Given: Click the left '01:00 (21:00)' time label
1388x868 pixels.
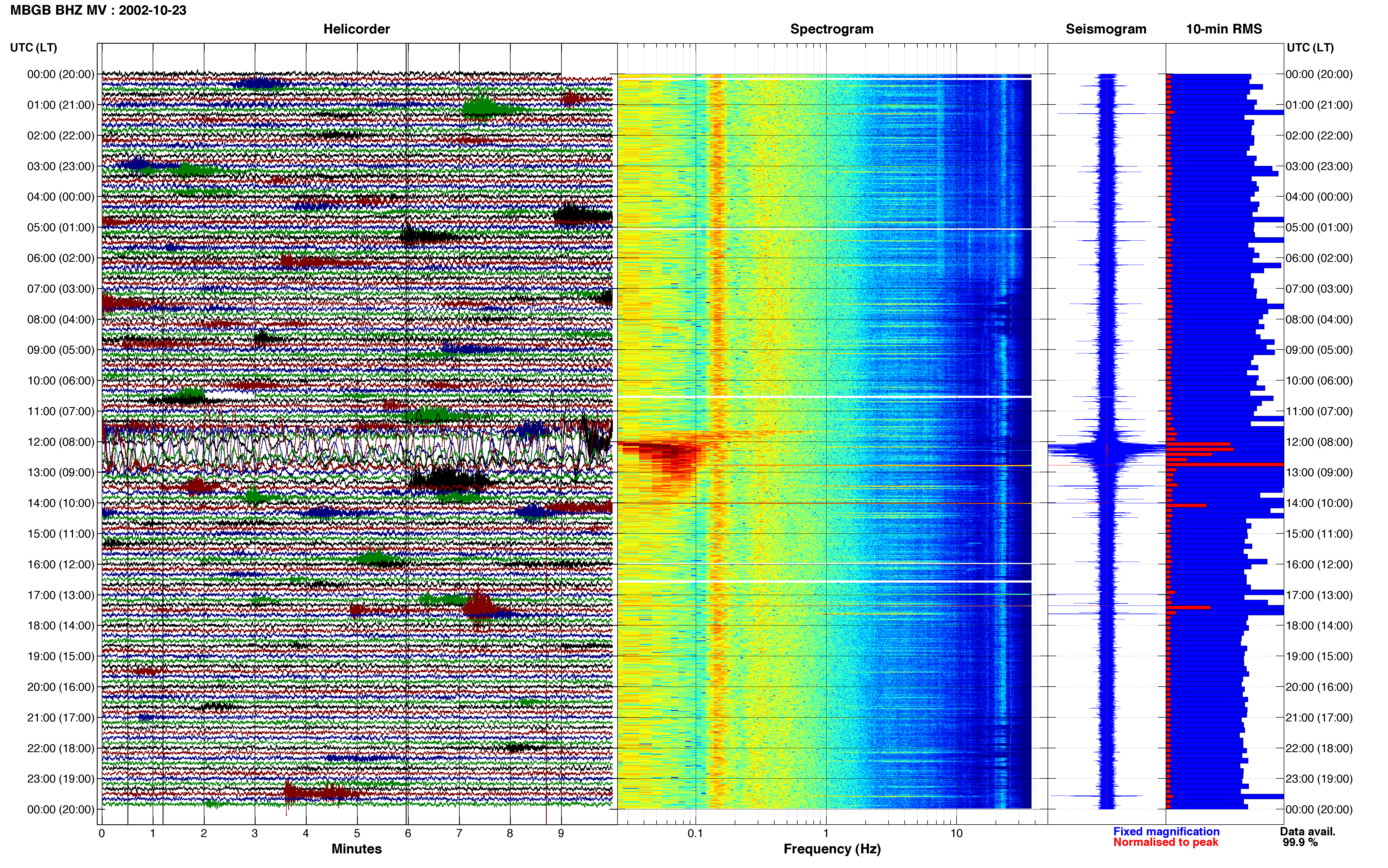Looking at the screenshot, I should click(x=61, y=105).
